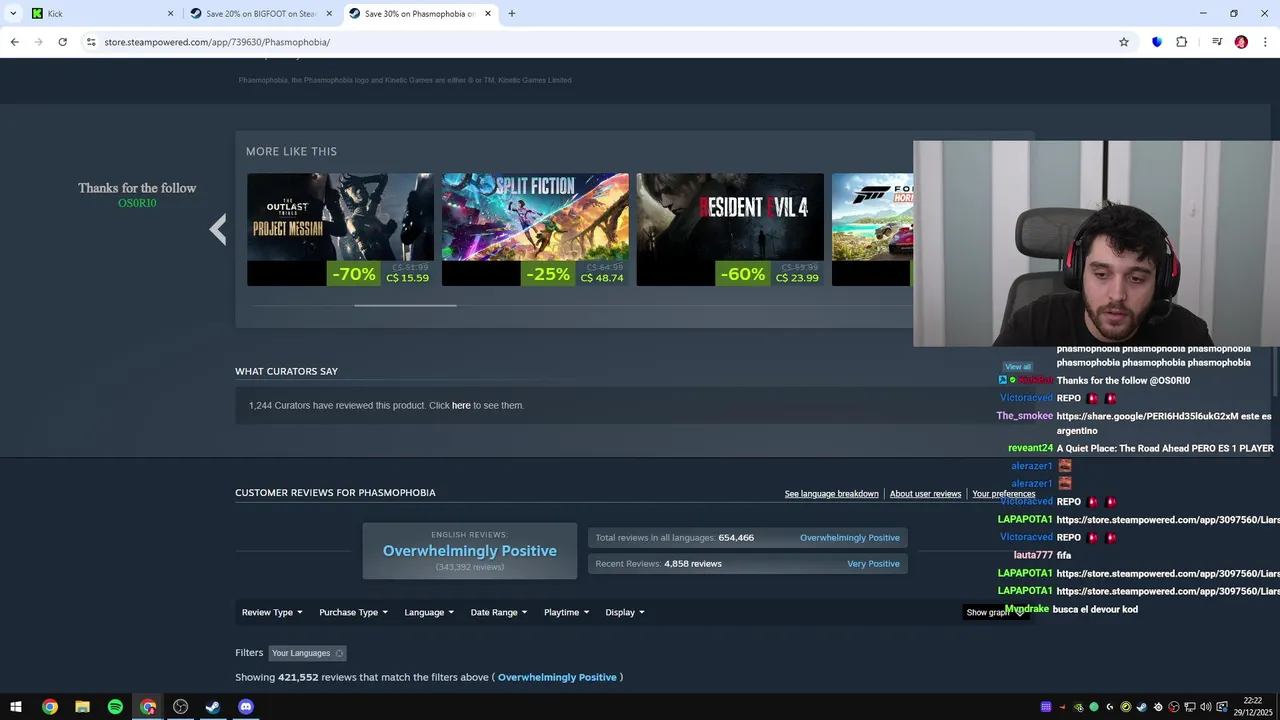The image size is (1280, 720).
Task: Open the Steam icon in system tray
Action: pyautogui.click(x=1142, y=707)
